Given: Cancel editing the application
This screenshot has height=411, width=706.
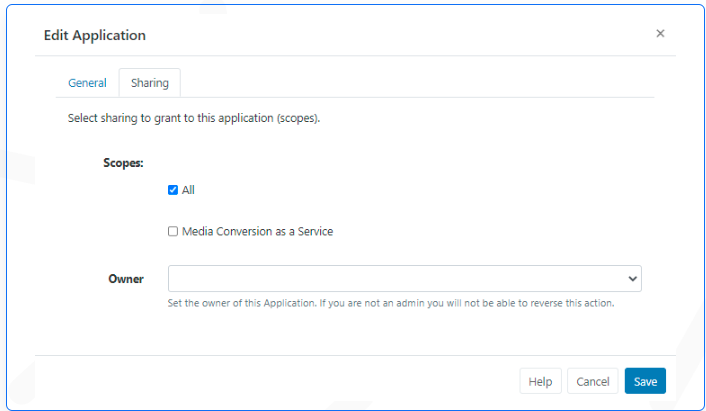Looking at the screenshot, I should click(x=593, y=381).
